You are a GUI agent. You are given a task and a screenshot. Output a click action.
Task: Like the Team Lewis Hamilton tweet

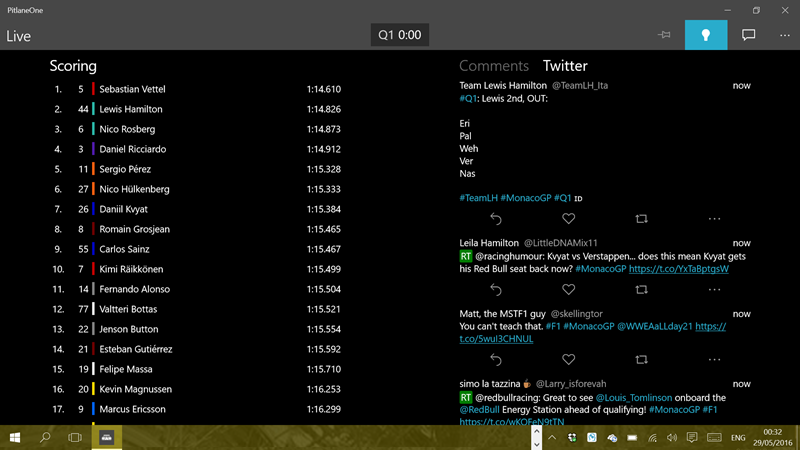pos(568,219)
